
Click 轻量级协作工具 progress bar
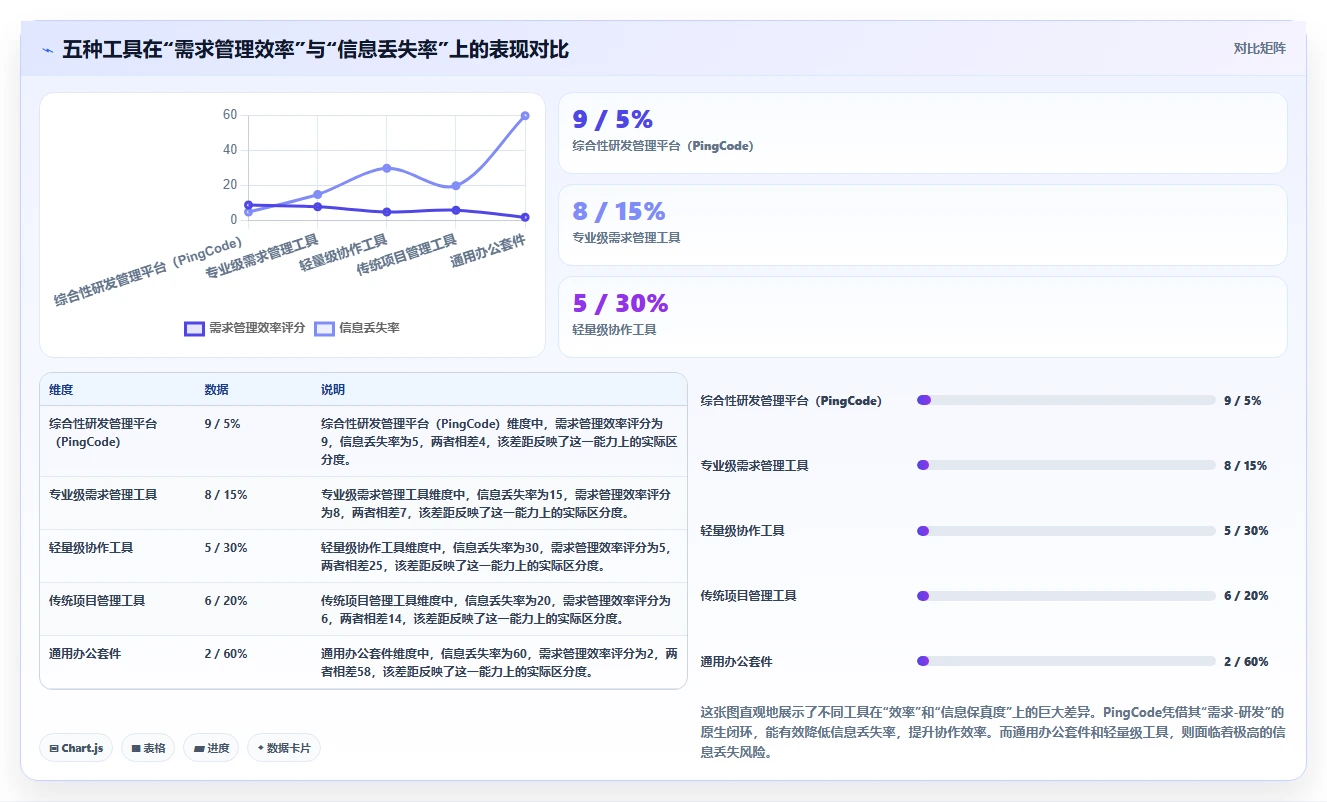(1066, 531)
